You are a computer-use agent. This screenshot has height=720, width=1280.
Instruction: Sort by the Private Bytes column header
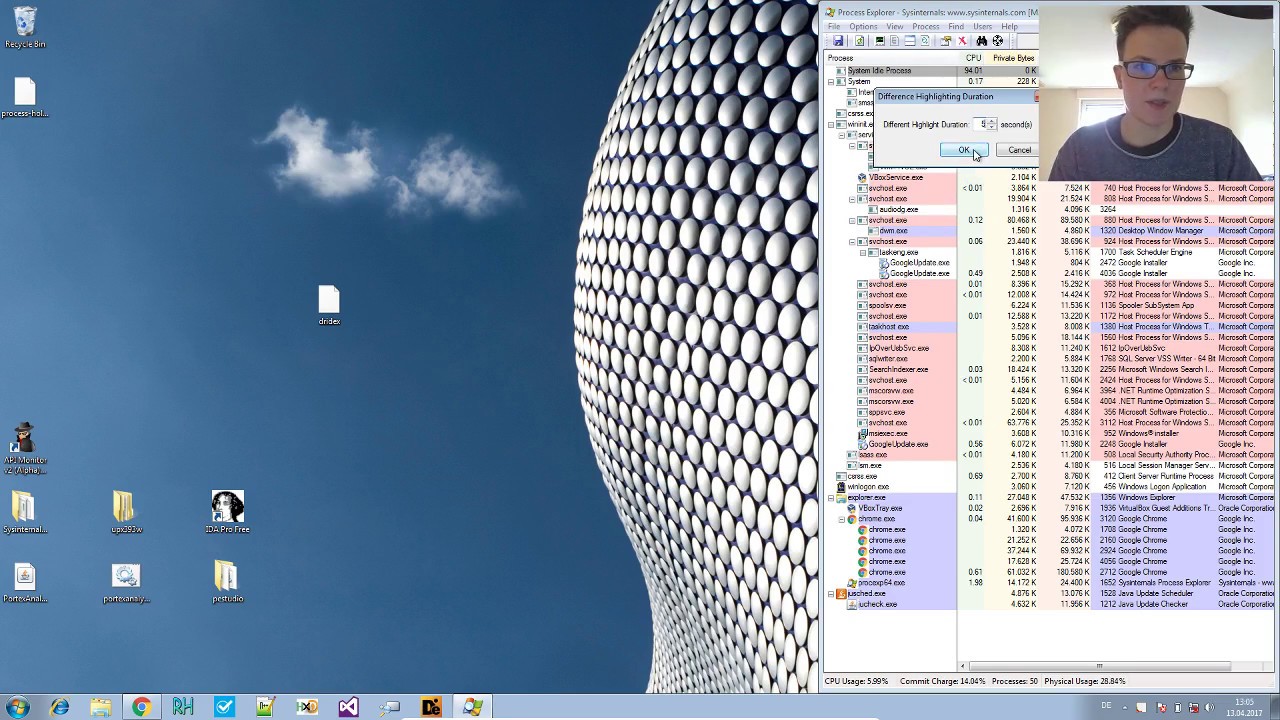(1011, 58)
